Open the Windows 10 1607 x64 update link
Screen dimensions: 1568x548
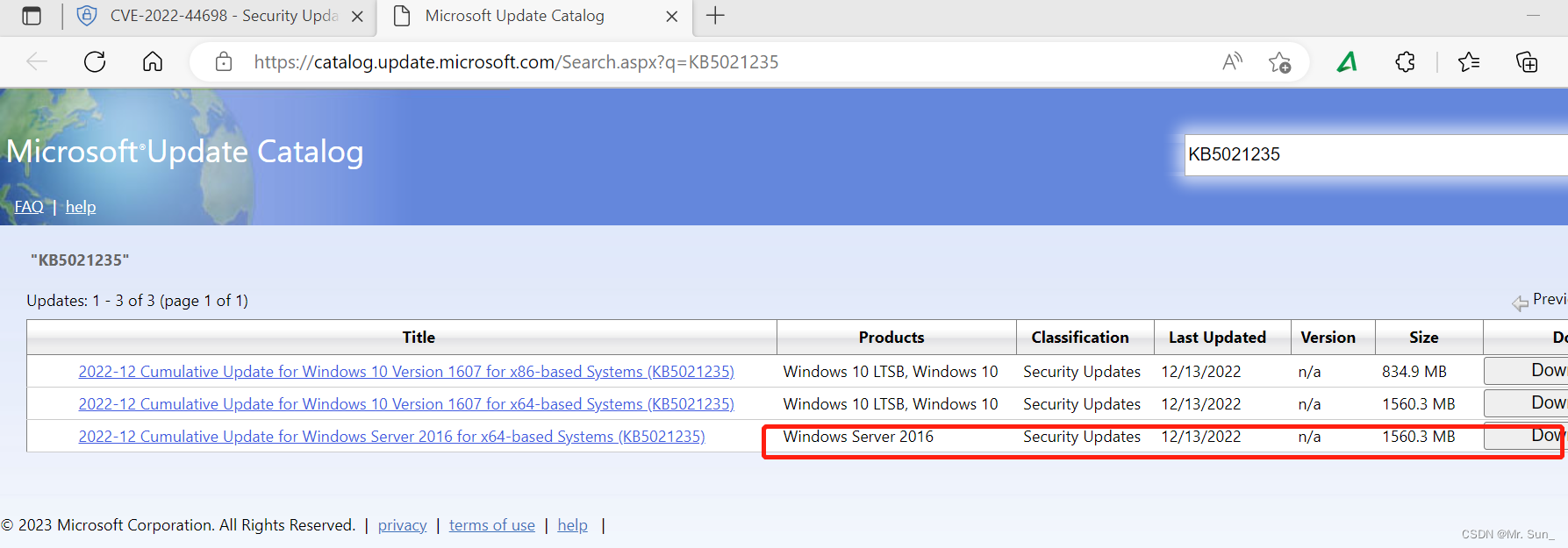click(x=406, y=404)
